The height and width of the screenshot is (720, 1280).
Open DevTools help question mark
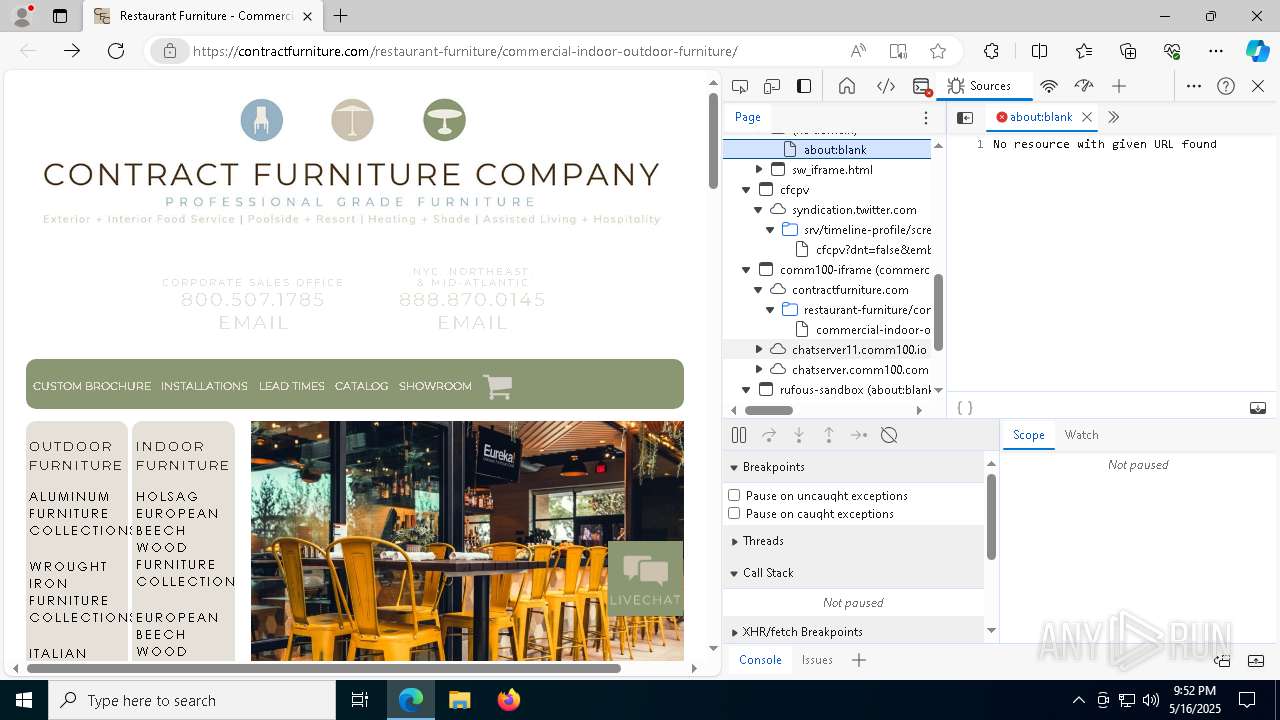[1226, 86]
